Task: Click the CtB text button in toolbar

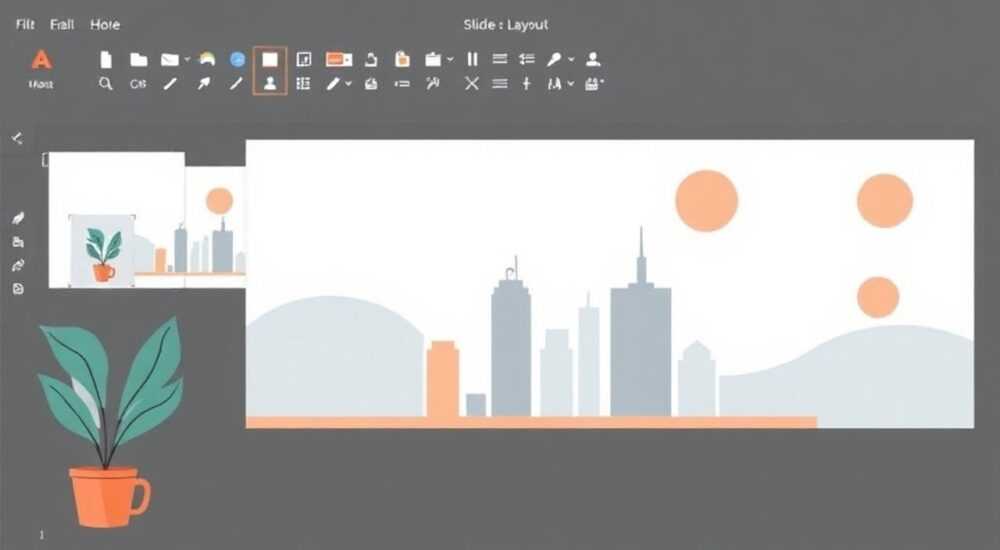Action: tap(138, 84)
